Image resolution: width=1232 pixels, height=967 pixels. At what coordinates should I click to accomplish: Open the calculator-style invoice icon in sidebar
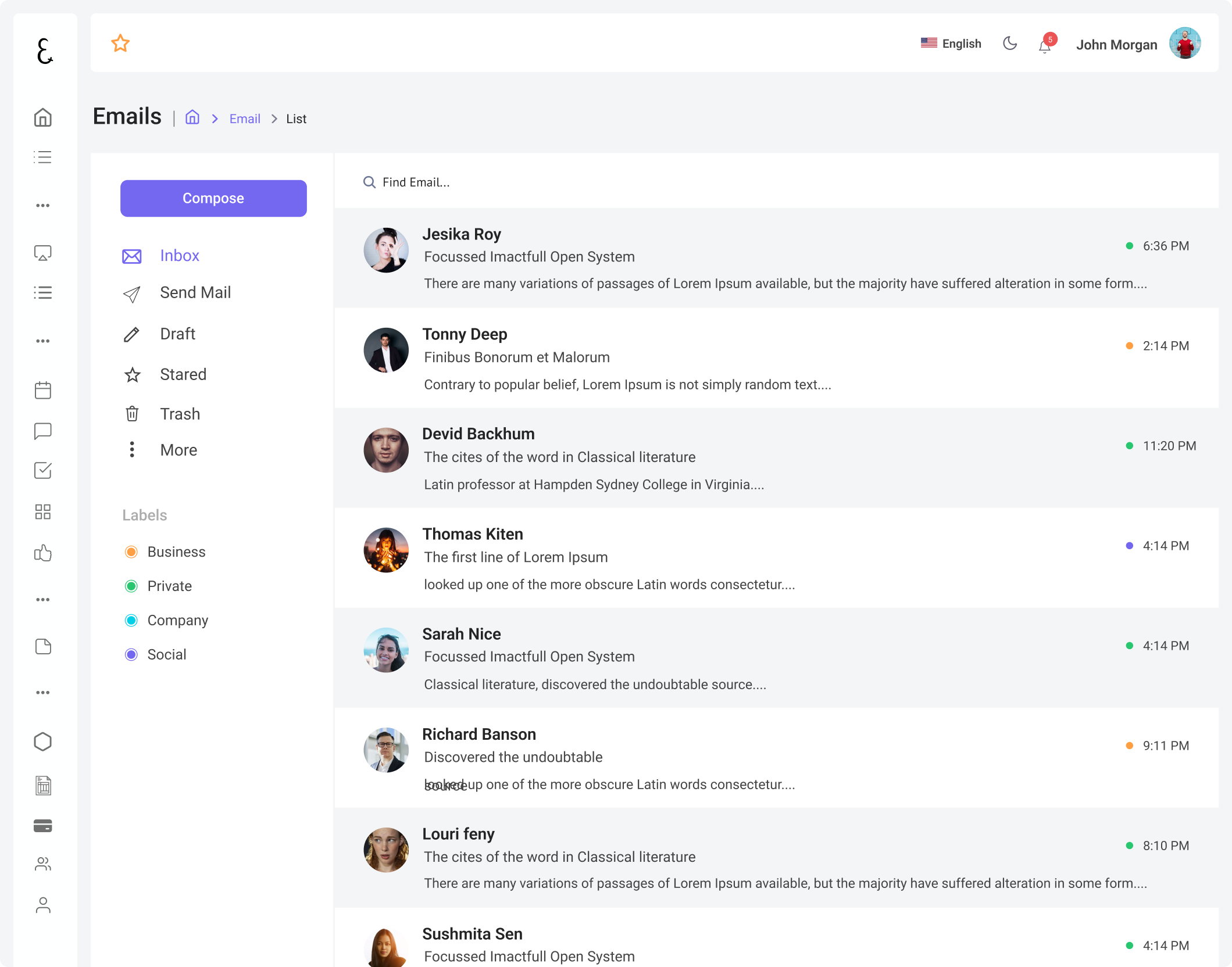click(43, 785)
